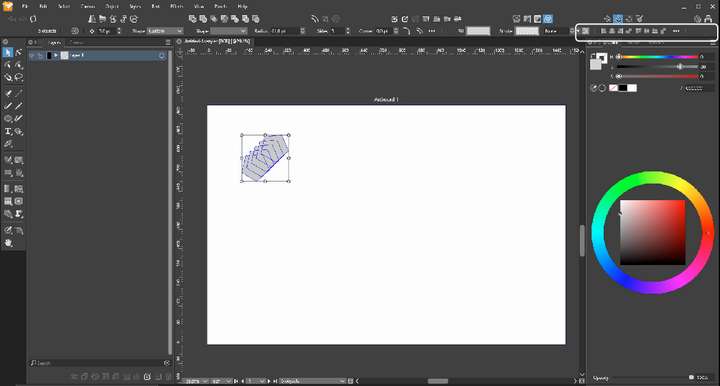
Task: Select the Text tool
Action: pos(8,131)
